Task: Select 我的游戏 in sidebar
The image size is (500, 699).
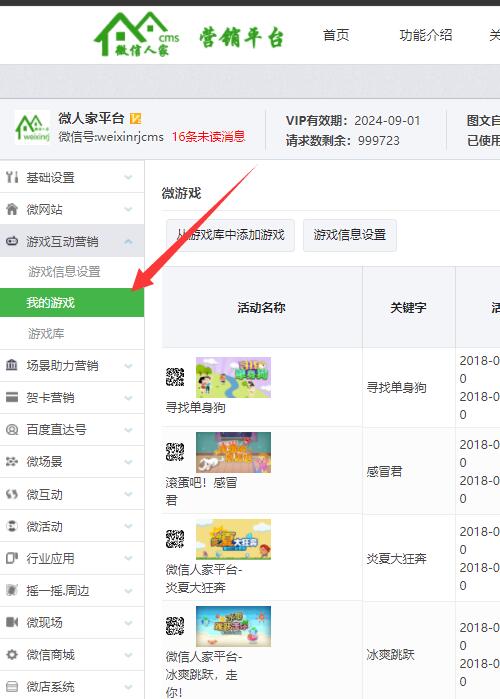Action: click(72, 303)
